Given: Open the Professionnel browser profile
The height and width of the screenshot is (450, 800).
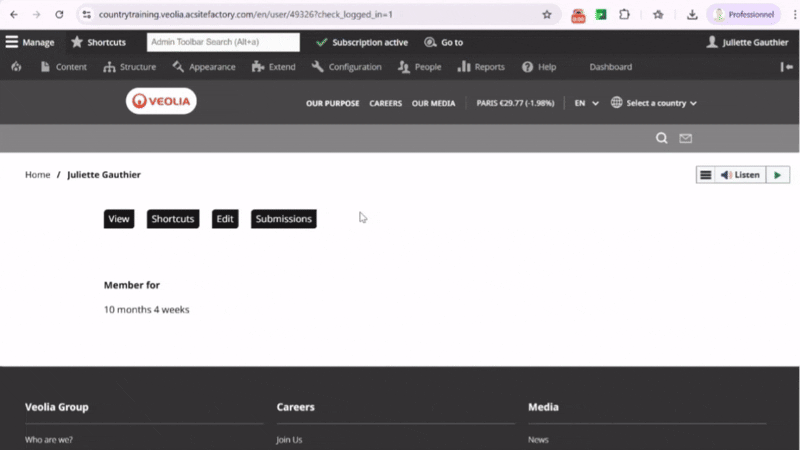Looking at the screenshot, I should pos(744,14).
